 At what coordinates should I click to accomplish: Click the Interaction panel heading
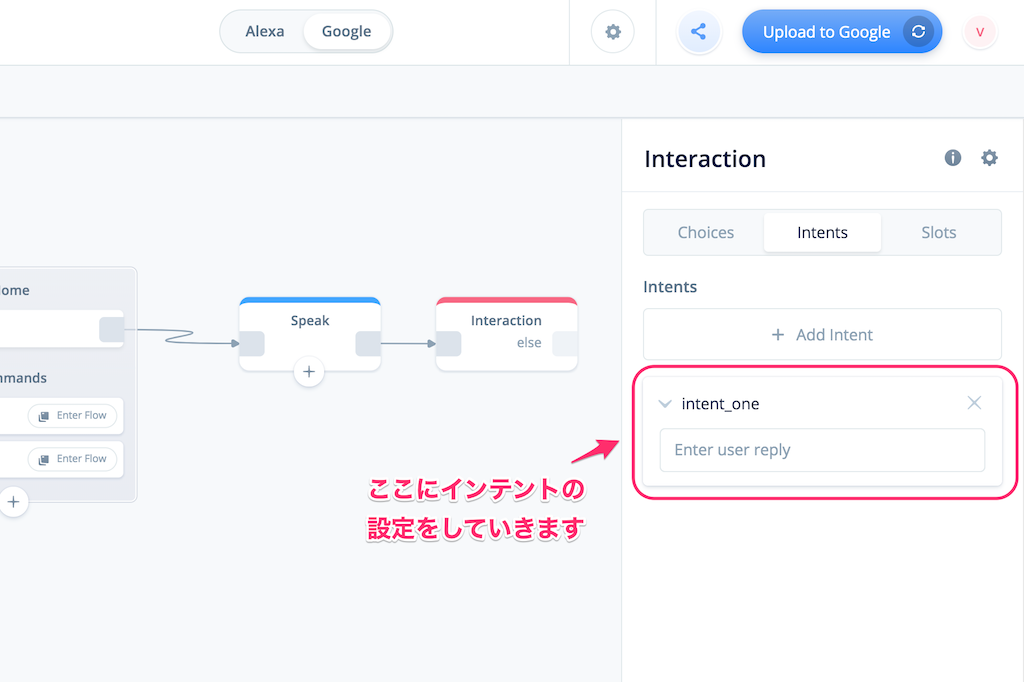[705, 159]
